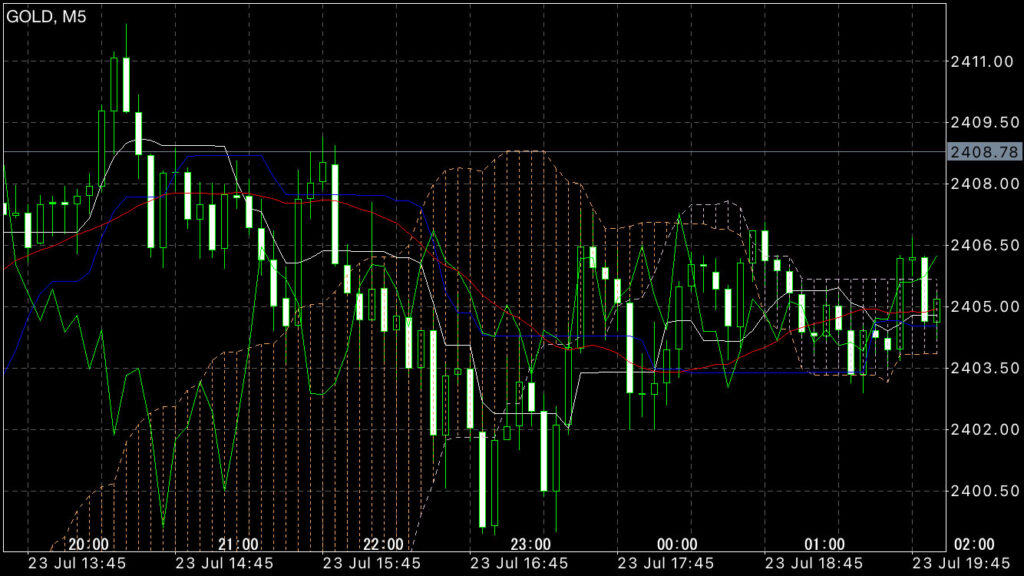Screen dimensions: 1024x576
Task: Click the GOLD, M5 chart title
Action: [x=46, y=16]
